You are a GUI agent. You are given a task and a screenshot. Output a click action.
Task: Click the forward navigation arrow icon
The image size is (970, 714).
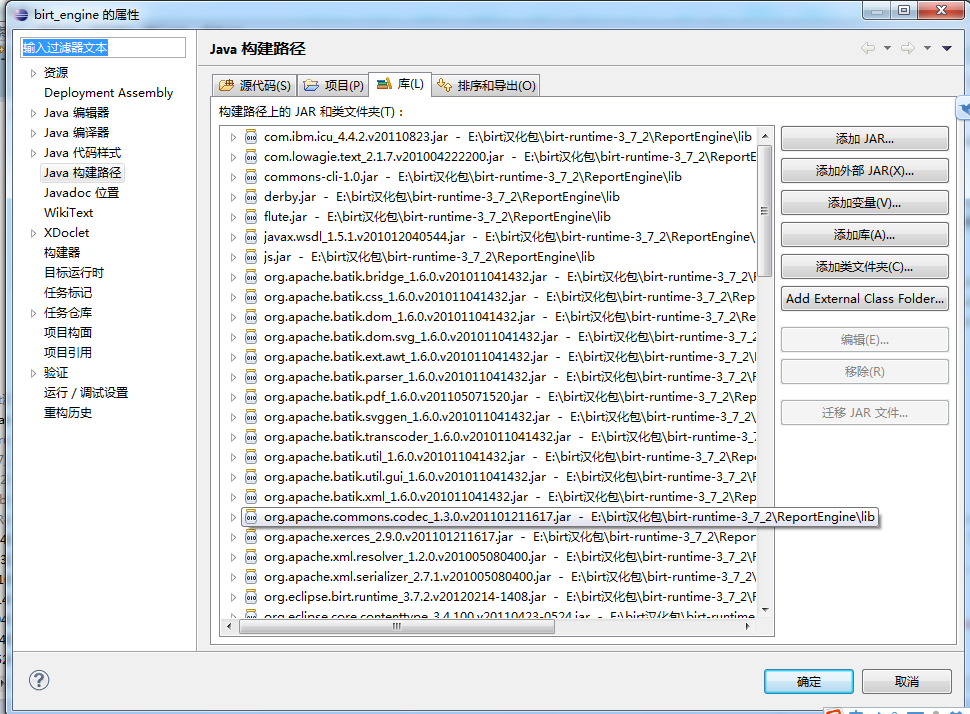pyautogui.click(x=908, y=48)
